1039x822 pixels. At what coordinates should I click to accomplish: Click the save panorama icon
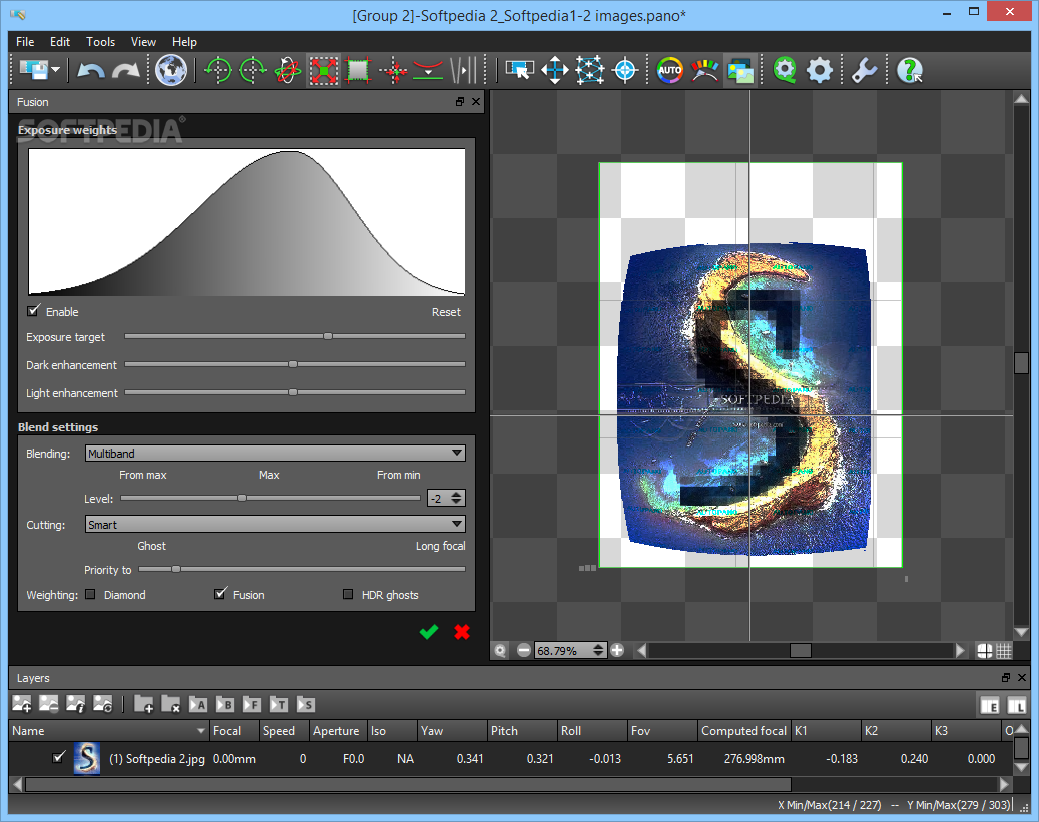point(34,70)
